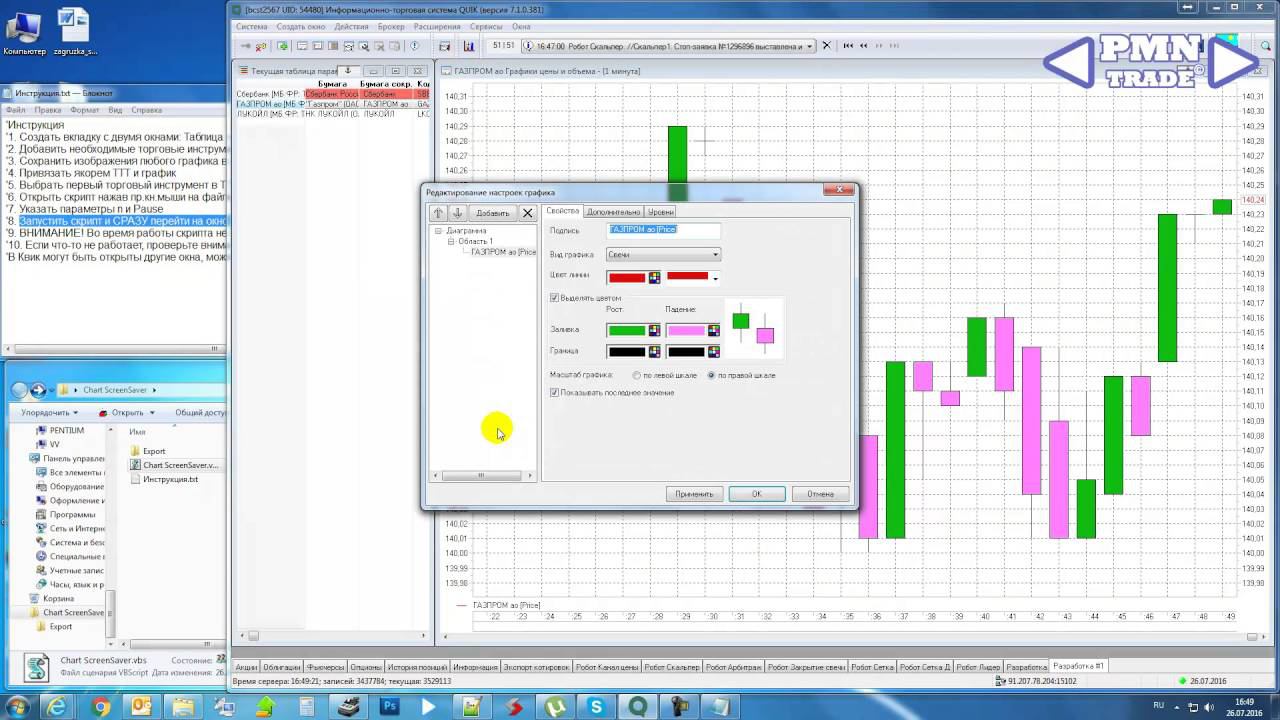This screenshot has height=720, width=1280.
Task: Open the Брокер menu in QUIK
Action: pos(392,26)
